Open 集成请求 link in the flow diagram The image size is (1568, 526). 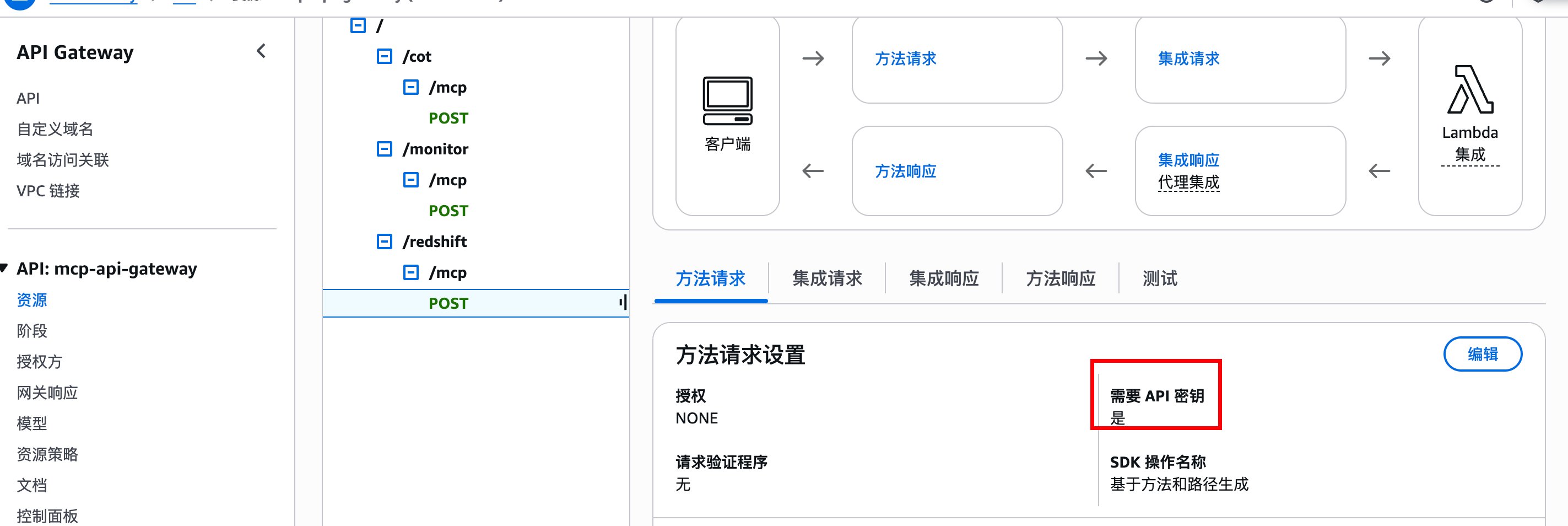pyautogui.click(x=1188, y=58)
